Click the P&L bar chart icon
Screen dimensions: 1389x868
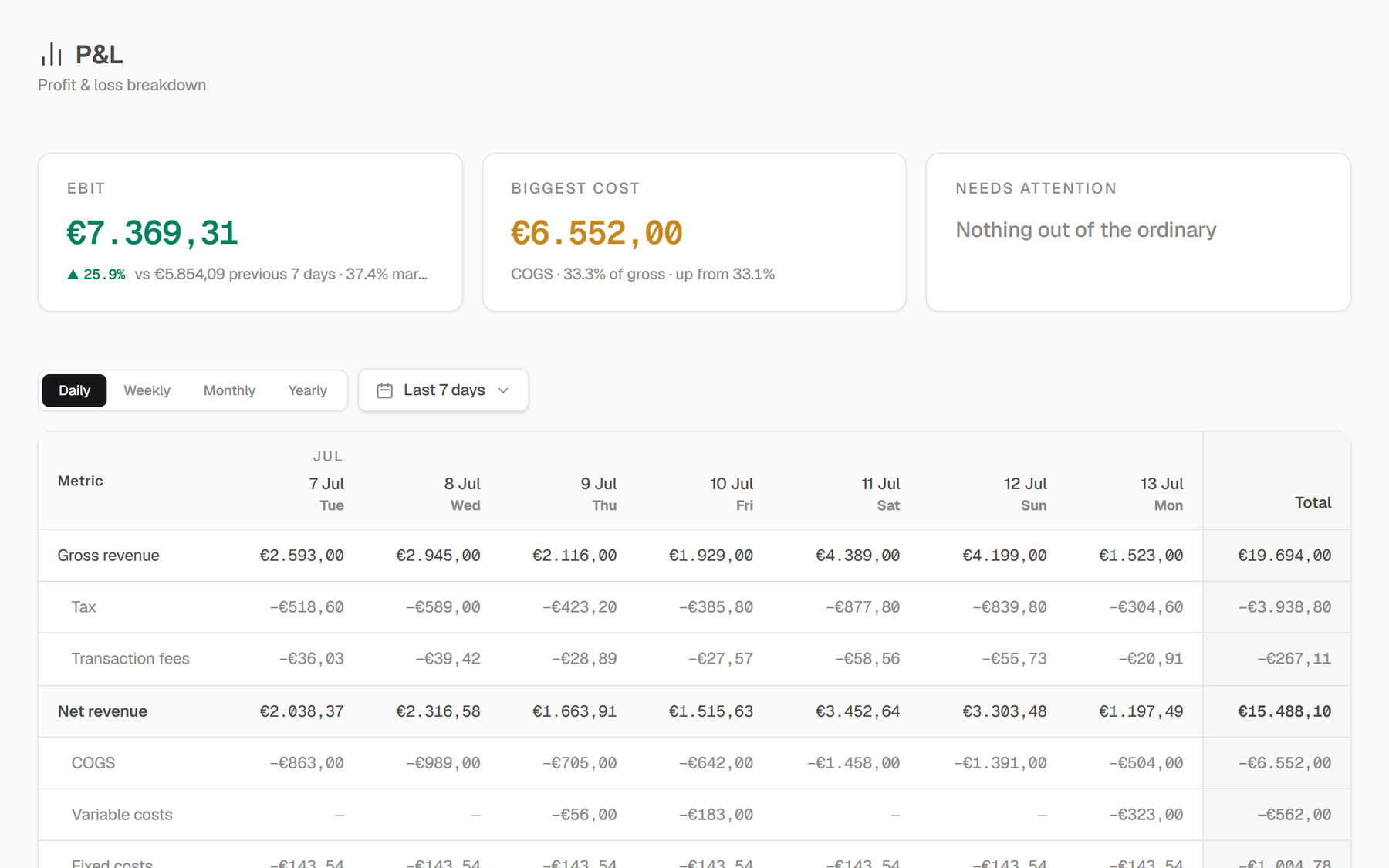click(52, 54)
